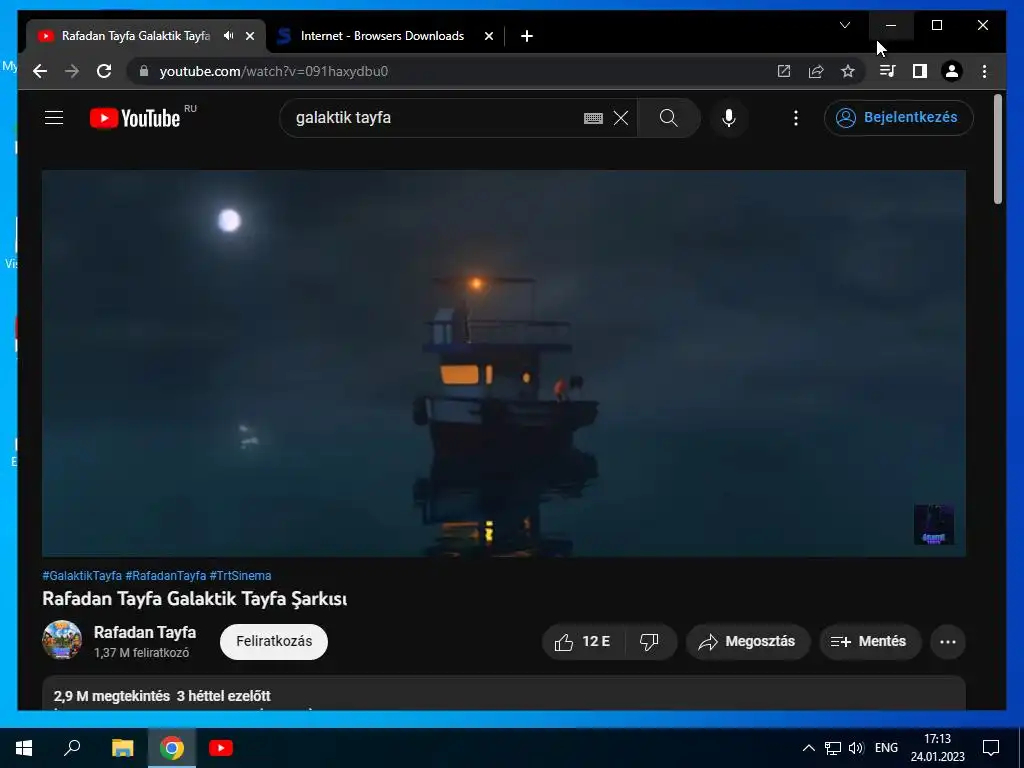Click Bejelentkezés sign-in button
Viewport: 1024px width, 768px height.
(x=899, y=118)
